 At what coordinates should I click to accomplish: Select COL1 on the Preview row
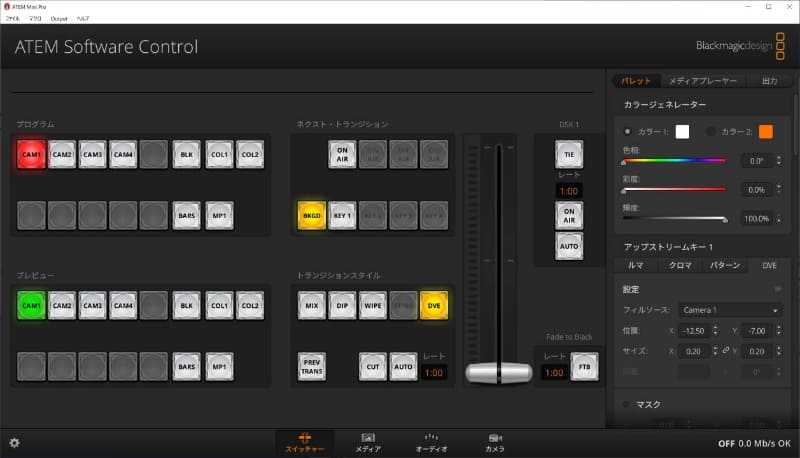coord(219,305)
